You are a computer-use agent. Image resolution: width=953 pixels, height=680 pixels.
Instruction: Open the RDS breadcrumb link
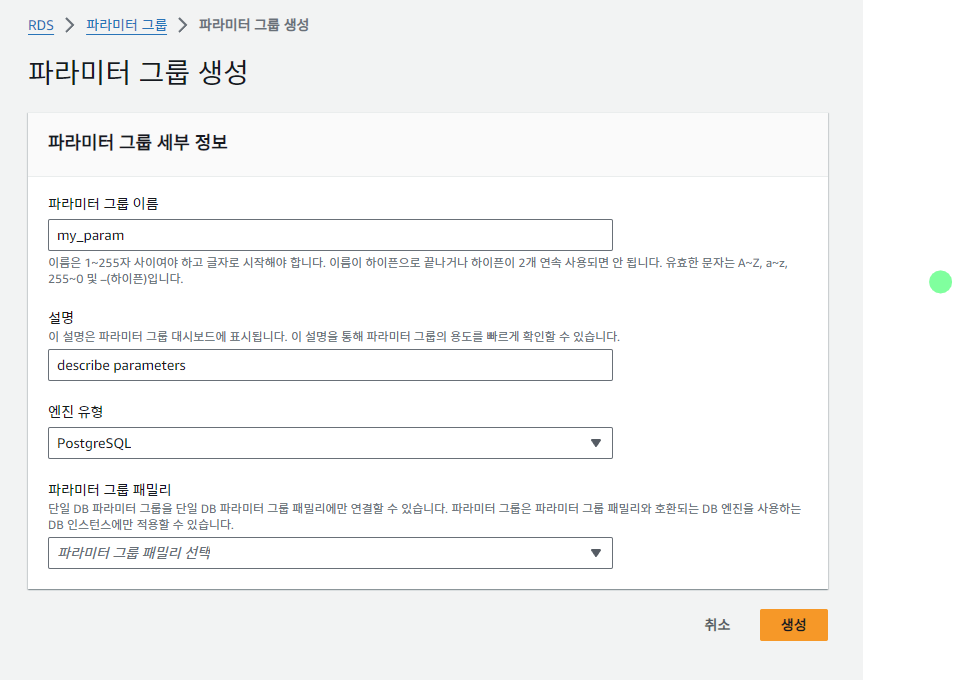coord(41,25)
